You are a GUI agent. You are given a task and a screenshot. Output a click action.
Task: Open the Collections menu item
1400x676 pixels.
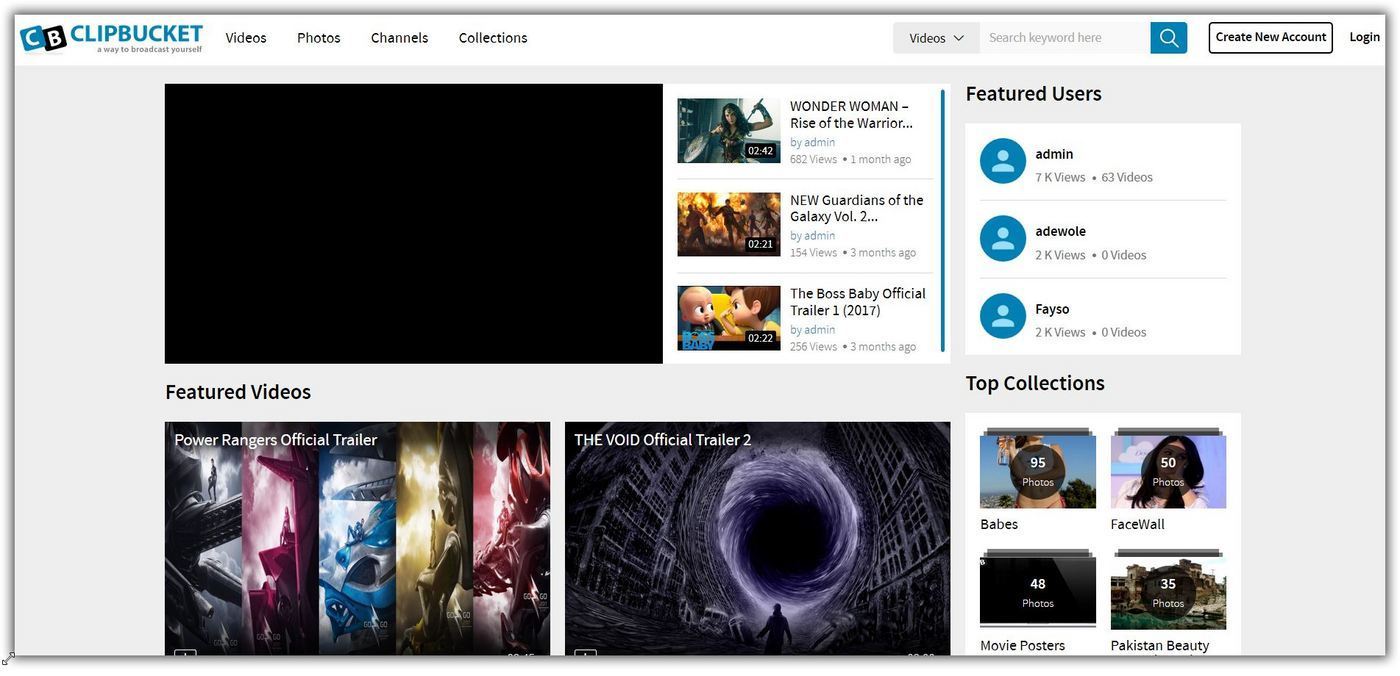point(493,38)
